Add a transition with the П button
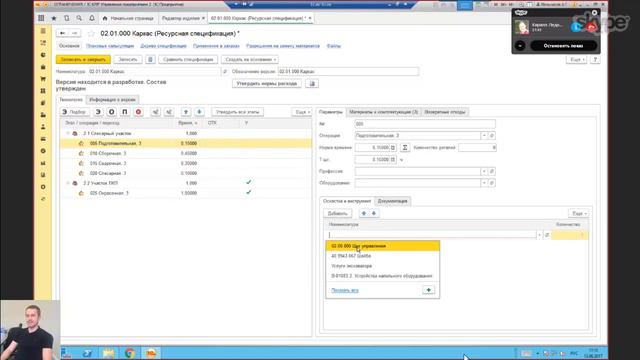This screenshot has width=640, height=360. pyautogui.click(x=125, y=112)
